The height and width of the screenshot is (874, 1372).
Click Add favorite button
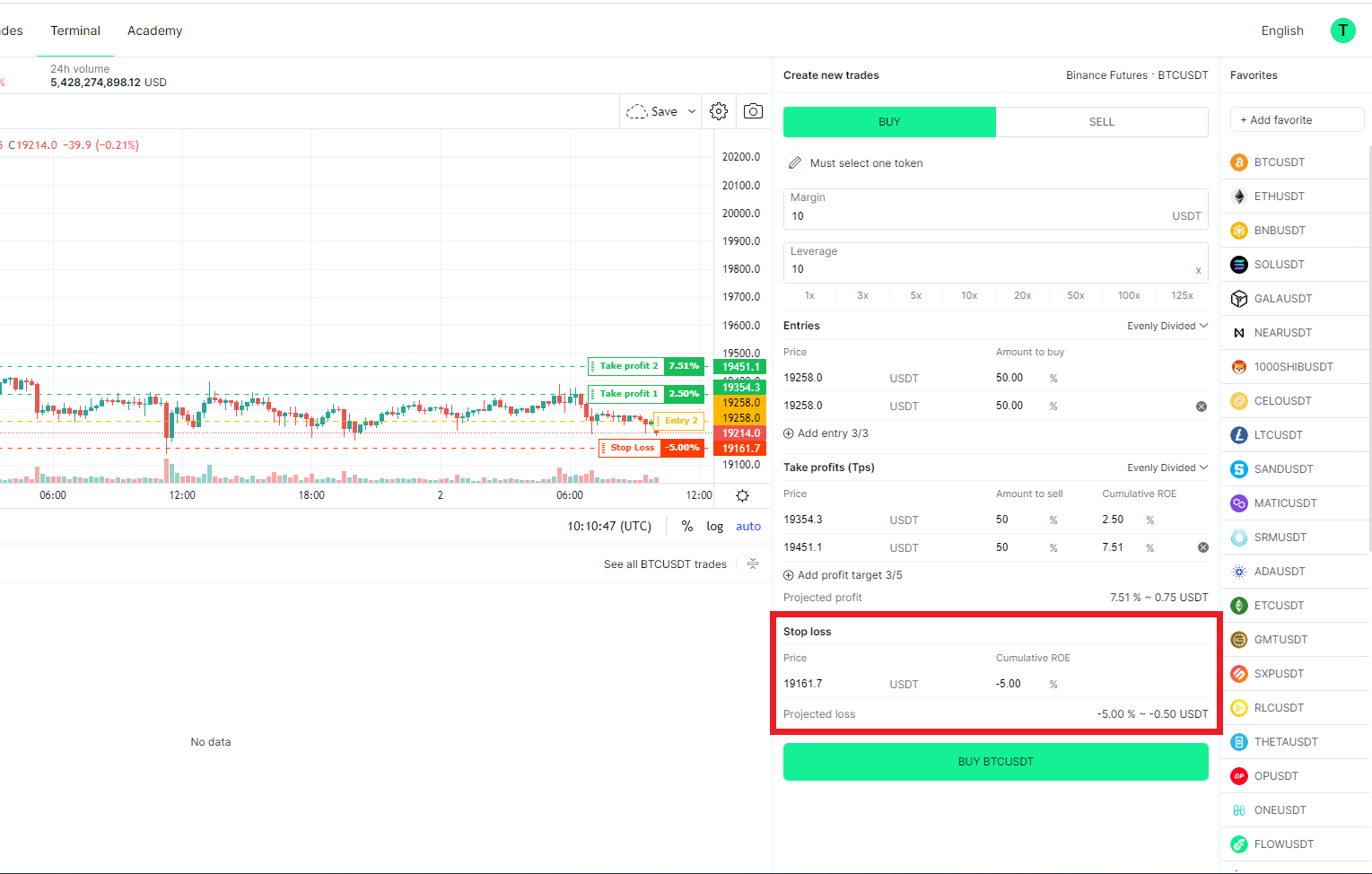(1297, 120)
